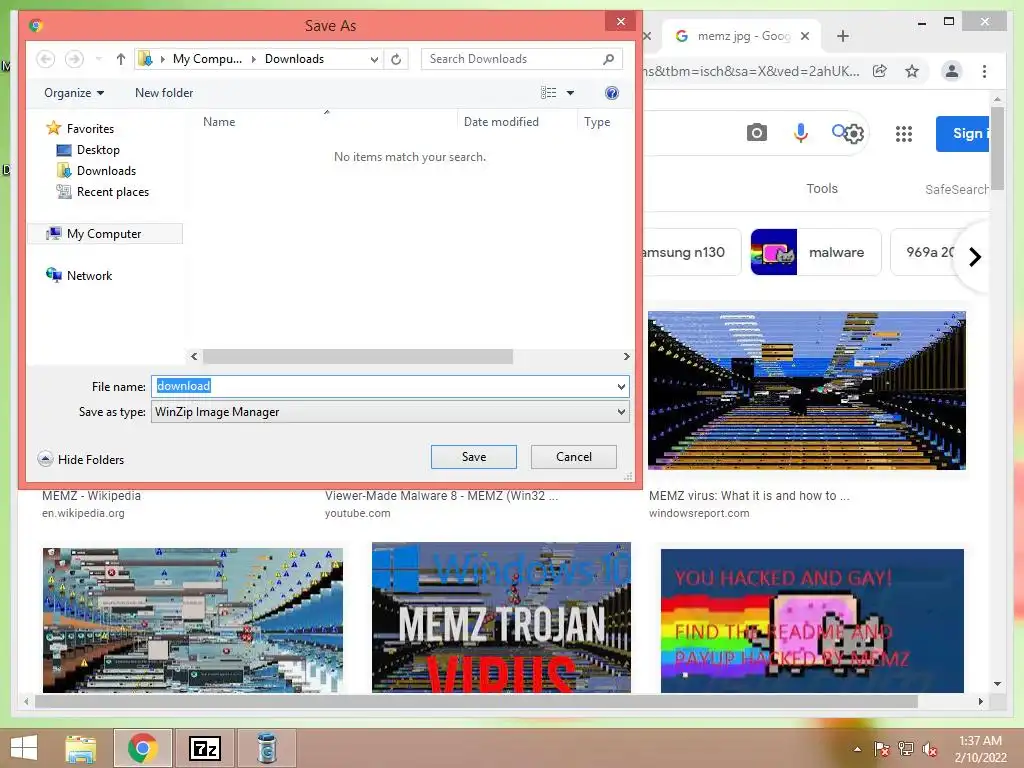Open MEMZ virus windowsreport image
The height and width of the screenshot is (768, 1024).
pyautogui.click(x=807, y=391)
